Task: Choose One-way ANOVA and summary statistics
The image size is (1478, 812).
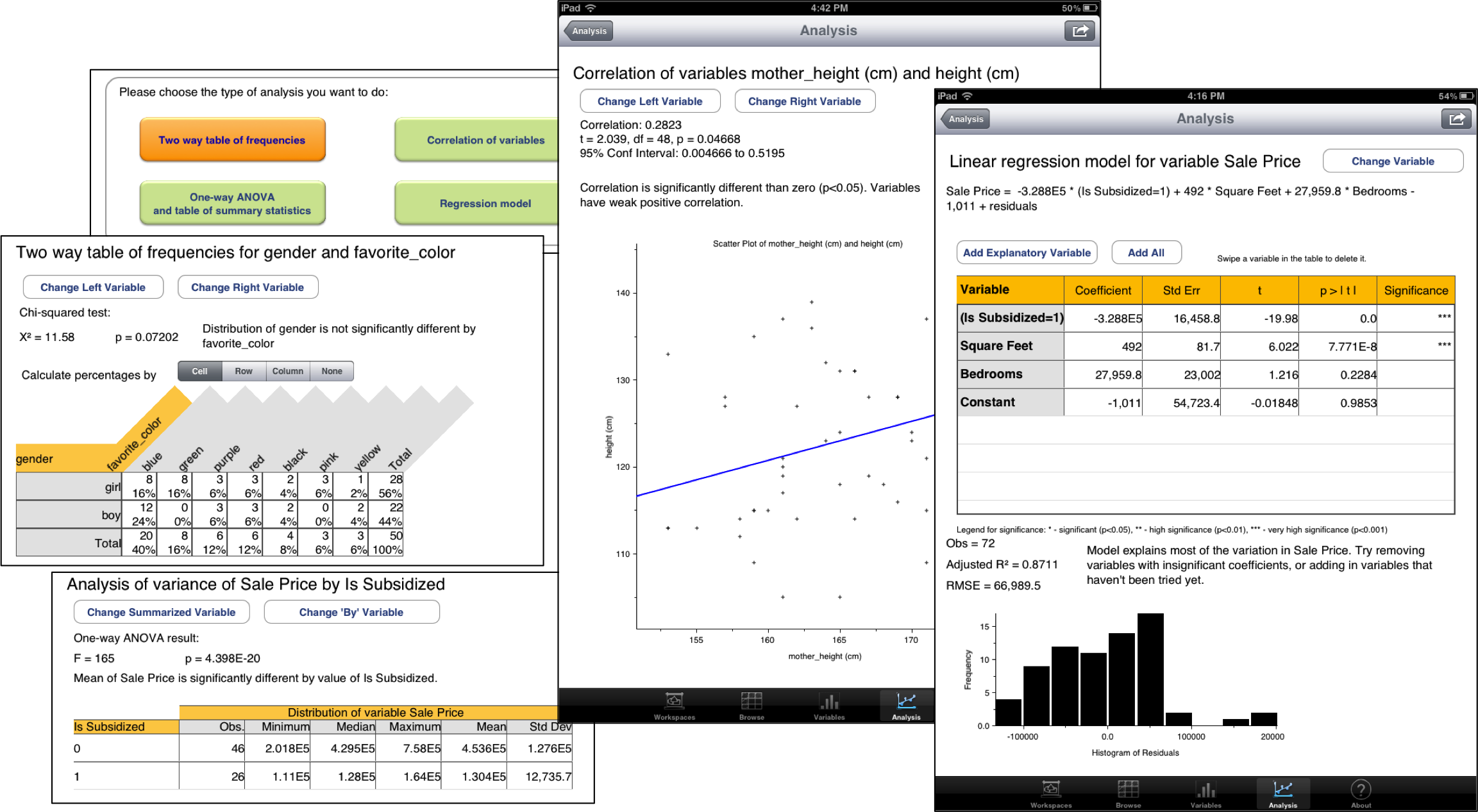Action: 232,203
